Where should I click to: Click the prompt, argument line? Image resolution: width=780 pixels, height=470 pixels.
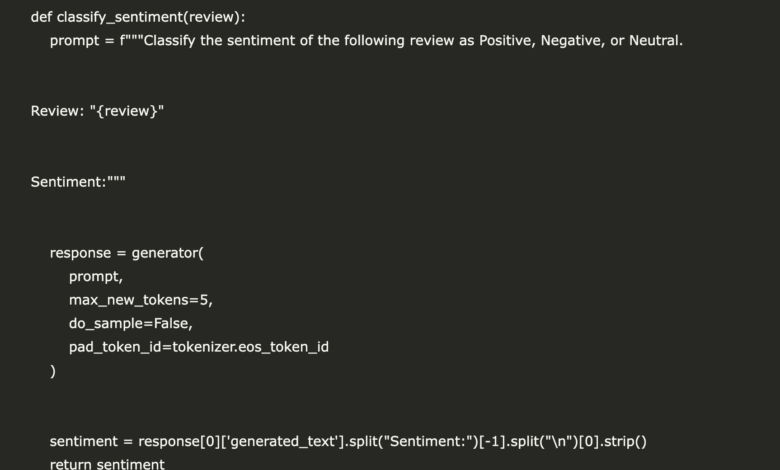coord(96,277)
